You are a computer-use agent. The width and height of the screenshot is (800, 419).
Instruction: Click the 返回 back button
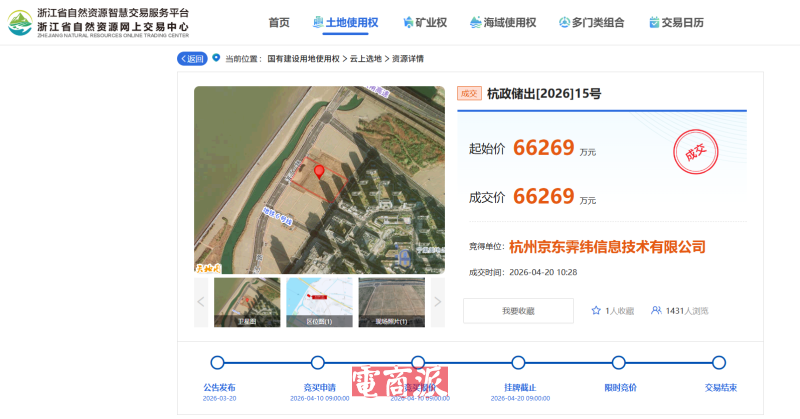[x=192, y=59]
